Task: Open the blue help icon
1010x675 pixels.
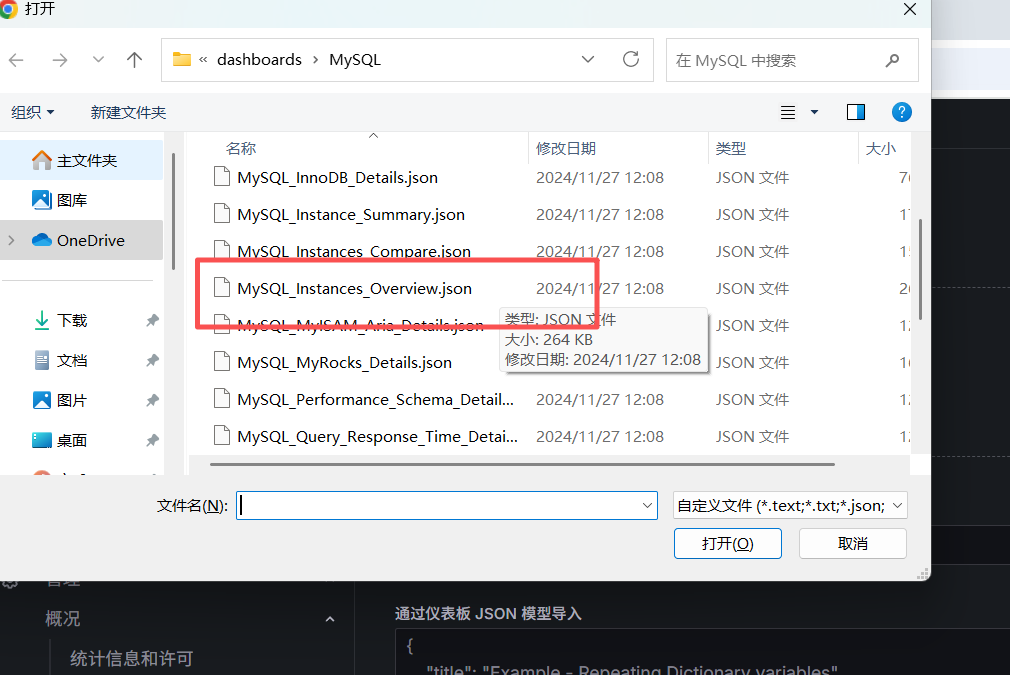Action: point(901,112)
